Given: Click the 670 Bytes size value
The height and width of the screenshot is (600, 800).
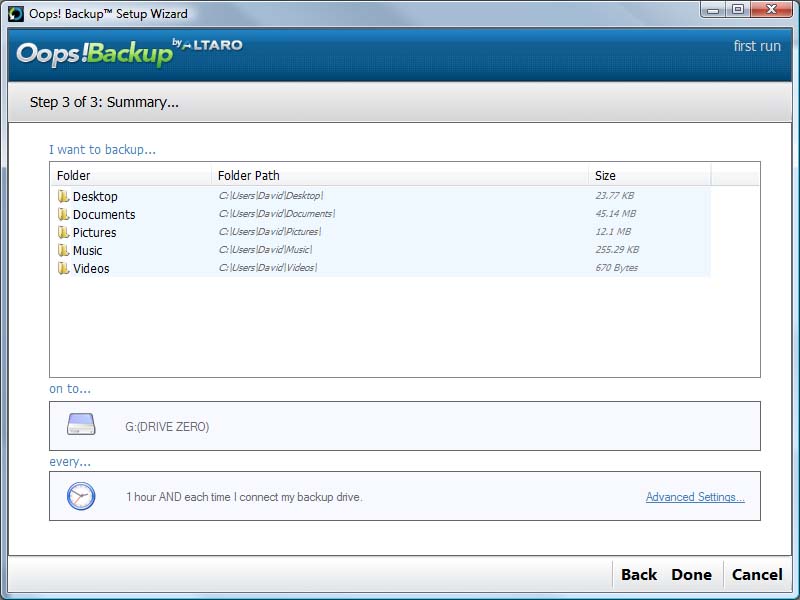Looking at the screenshot, I should 617,267.
